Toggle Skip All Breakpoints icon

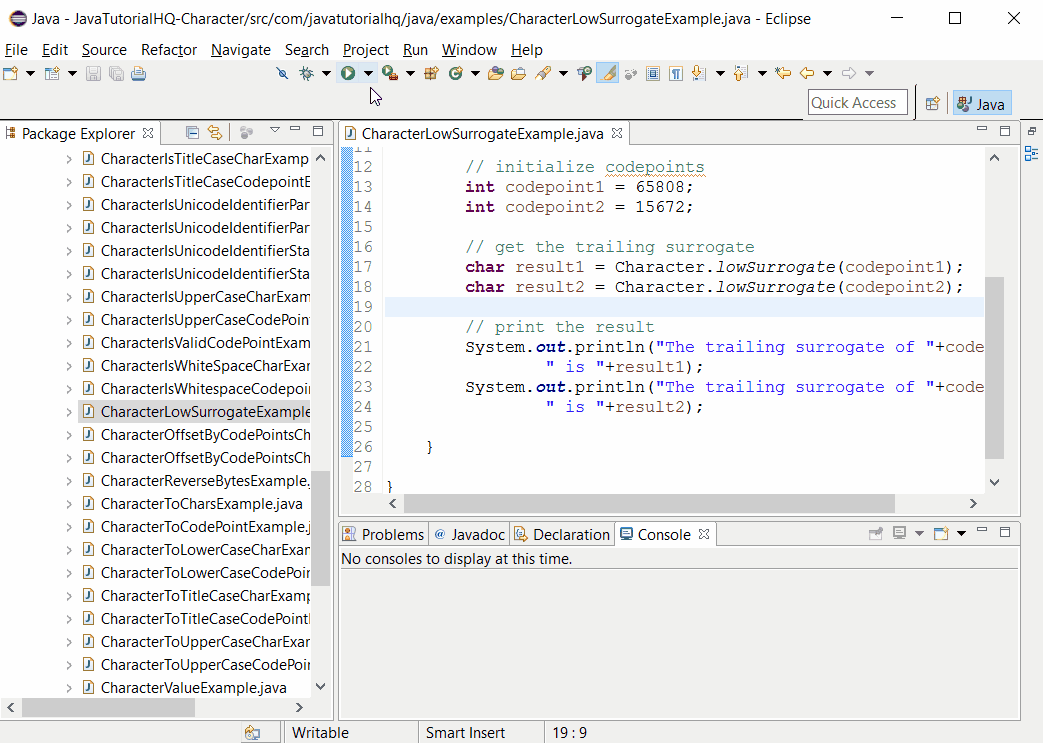[283, 73]
